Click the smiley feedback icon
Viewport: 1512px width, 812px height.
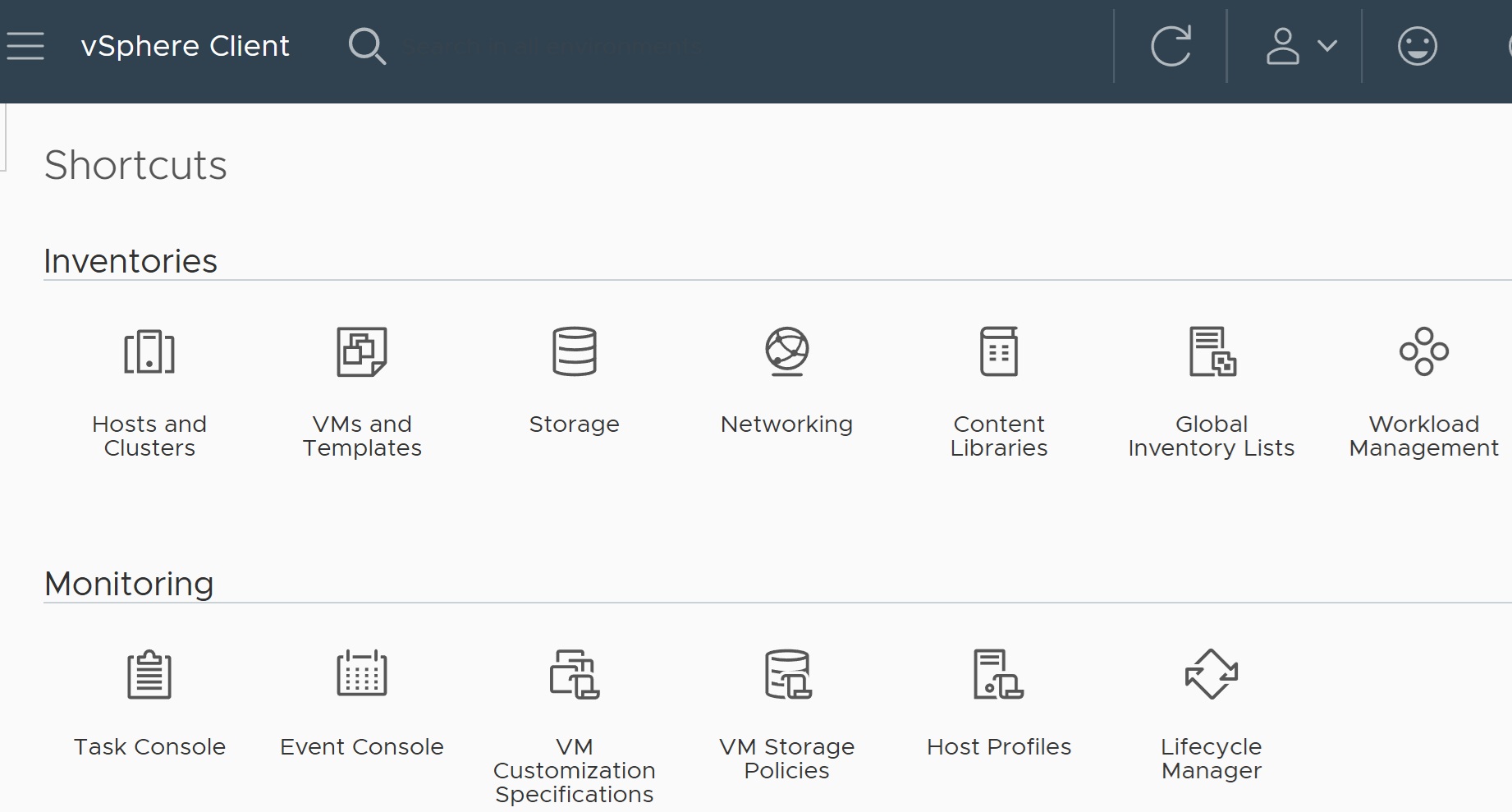tap(1418, 46)
